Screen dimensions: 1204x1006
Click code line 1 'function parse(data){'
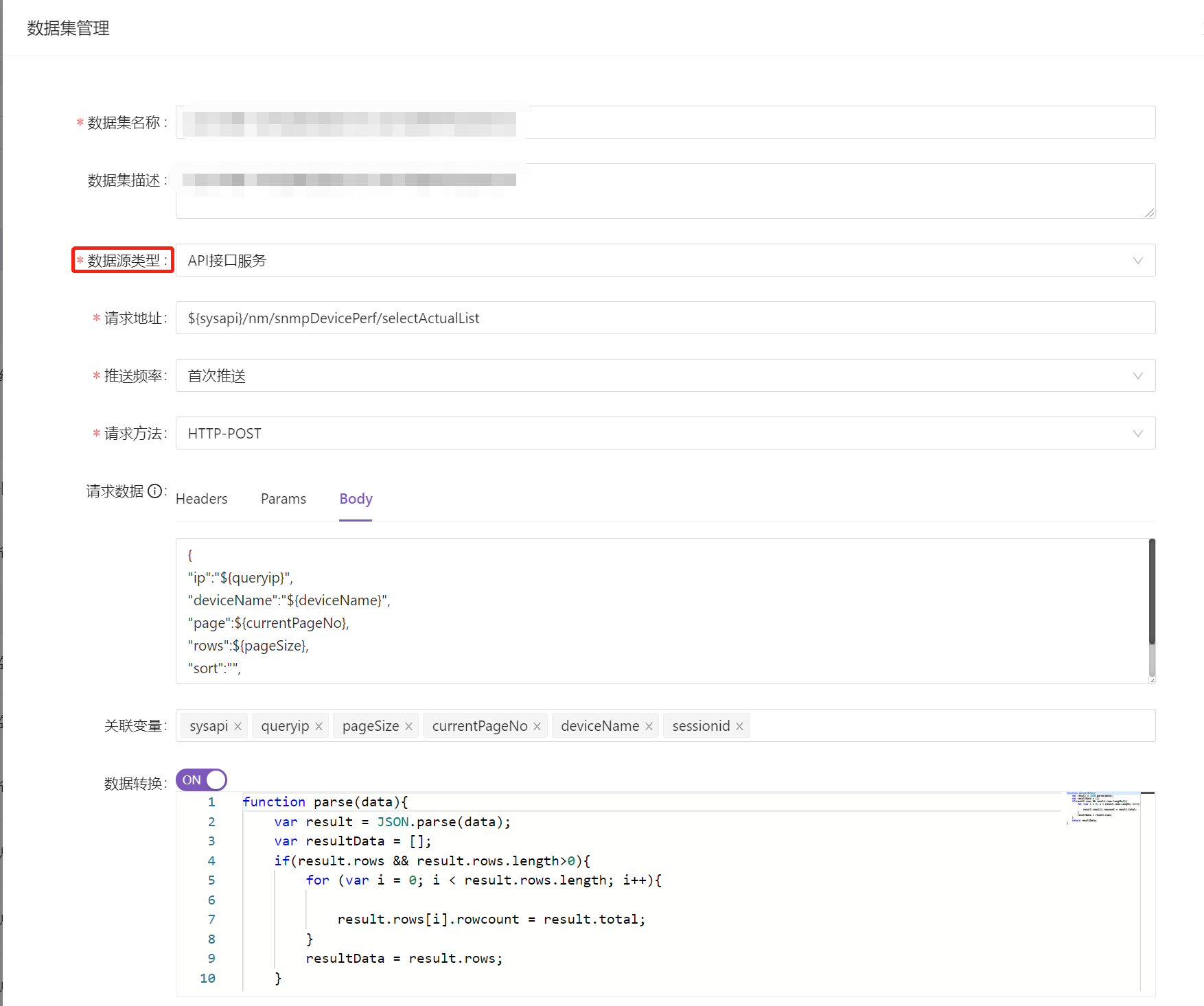pyautogui.click(x=325, y=802)
